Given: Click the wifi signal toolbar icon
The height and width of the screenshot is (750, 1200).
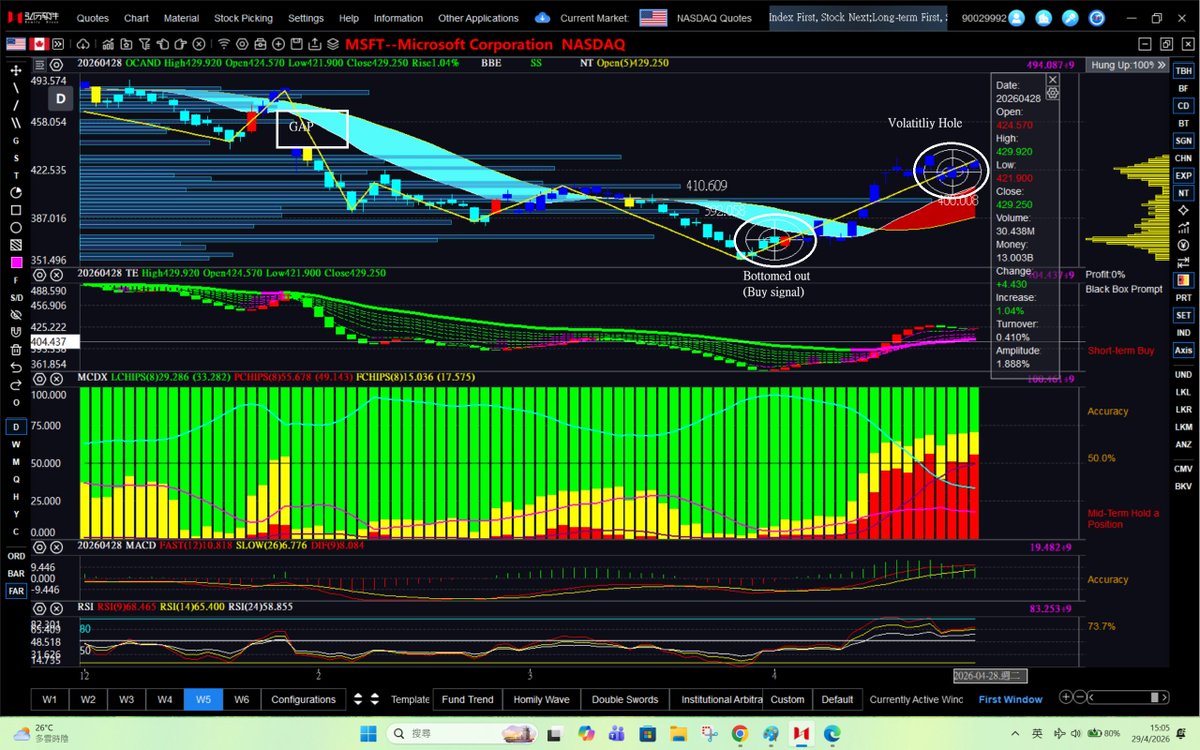Looking at the screenshot, I should tap(224, 44).
